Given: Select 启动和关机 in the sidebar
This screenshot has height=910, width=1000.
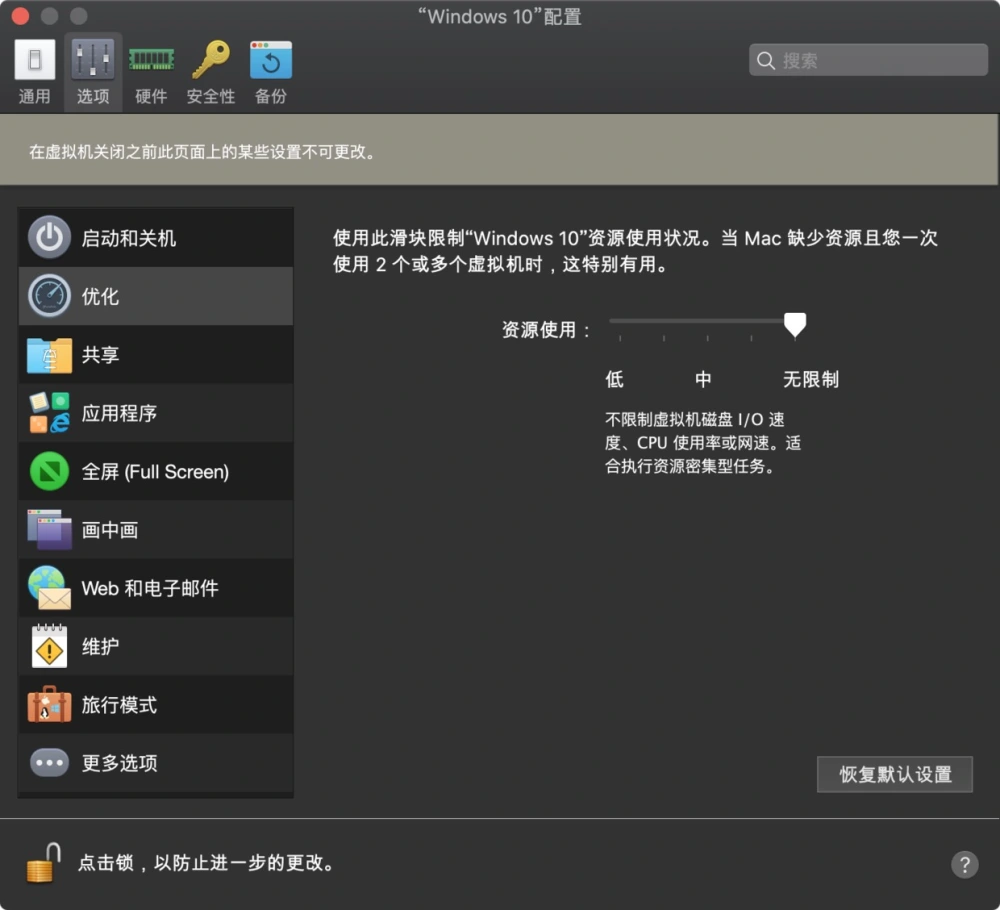Looking at the screenshot, I should pos(156,238).
